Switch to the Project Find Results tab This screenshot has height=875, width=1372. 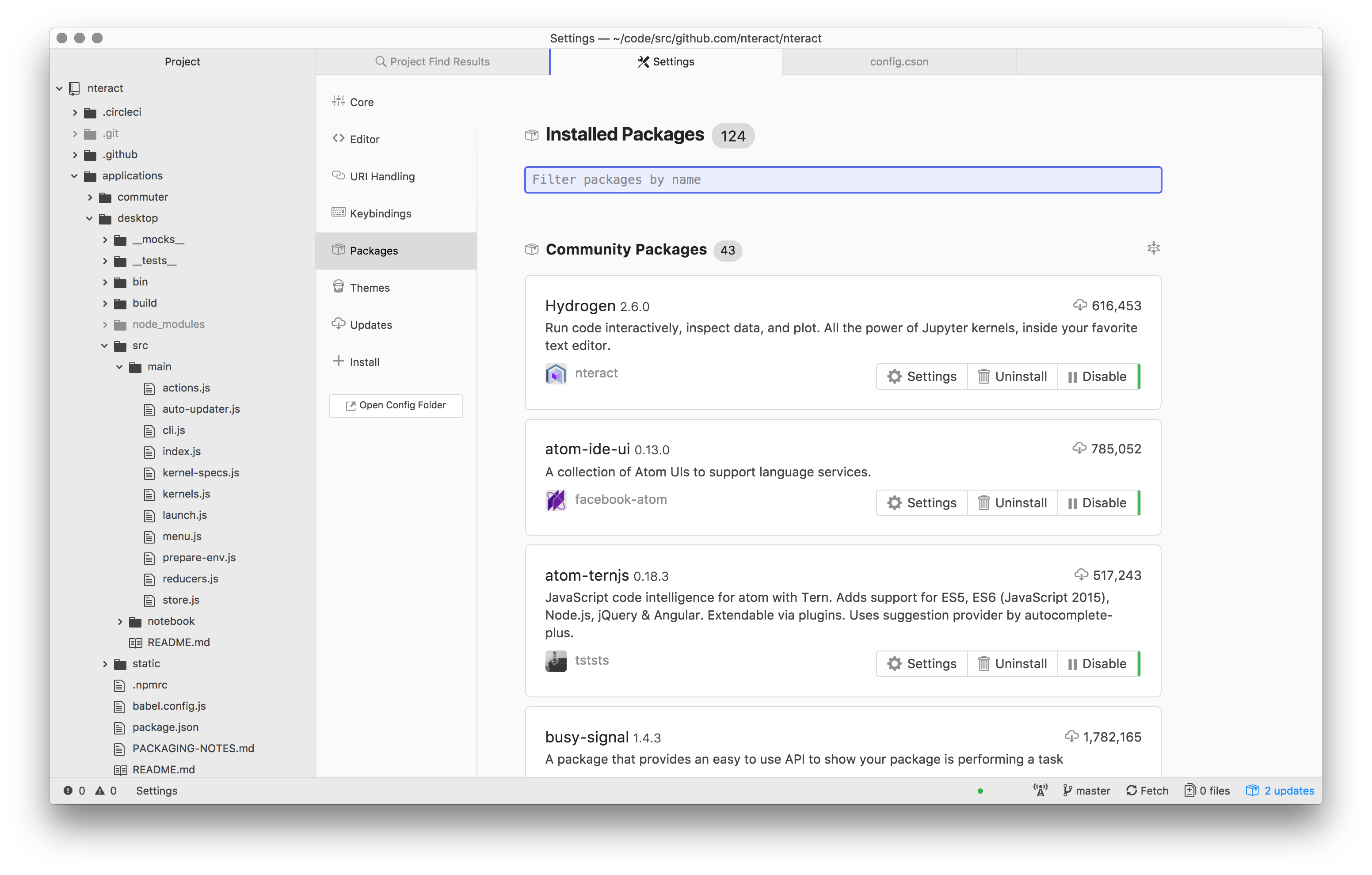pyautogui.click(x=439, y=61)
